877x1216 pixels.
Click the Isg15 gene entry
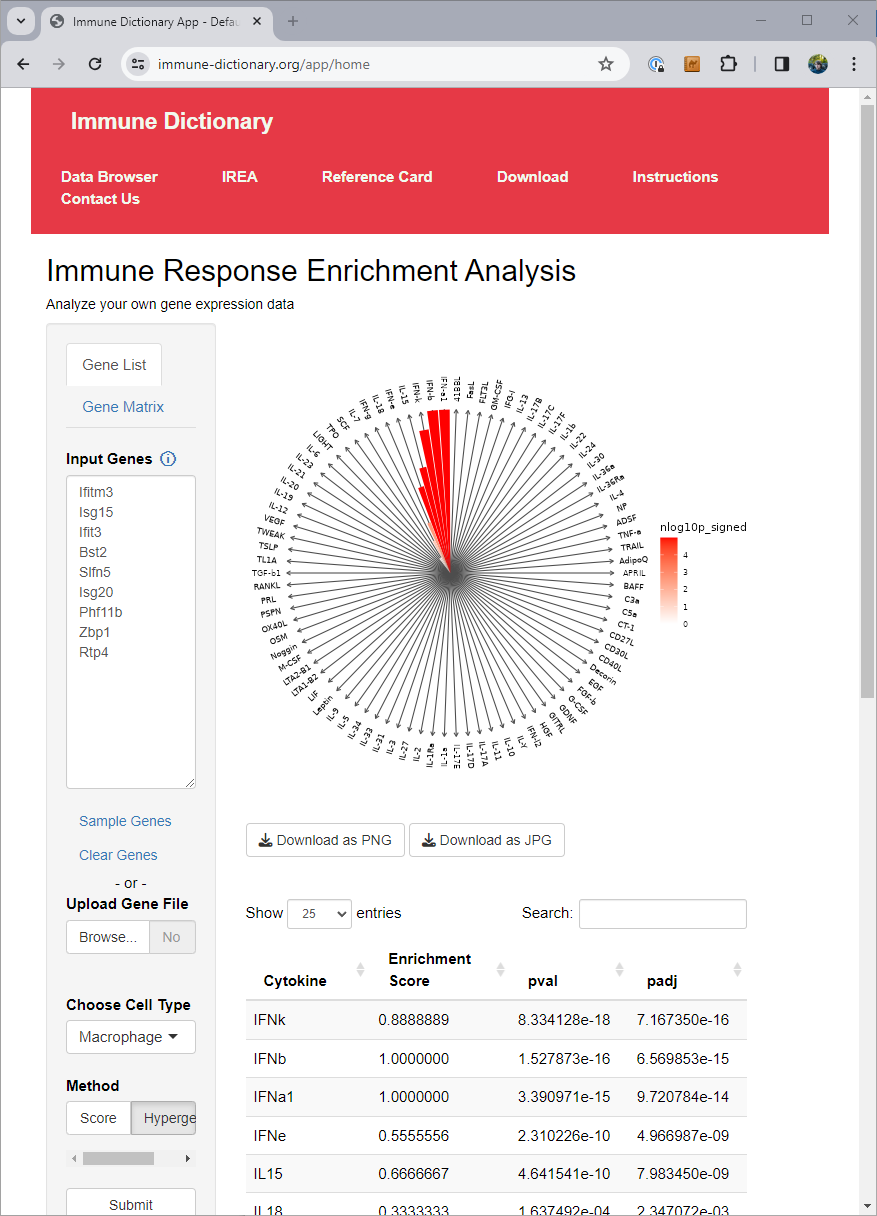point(97,512)
